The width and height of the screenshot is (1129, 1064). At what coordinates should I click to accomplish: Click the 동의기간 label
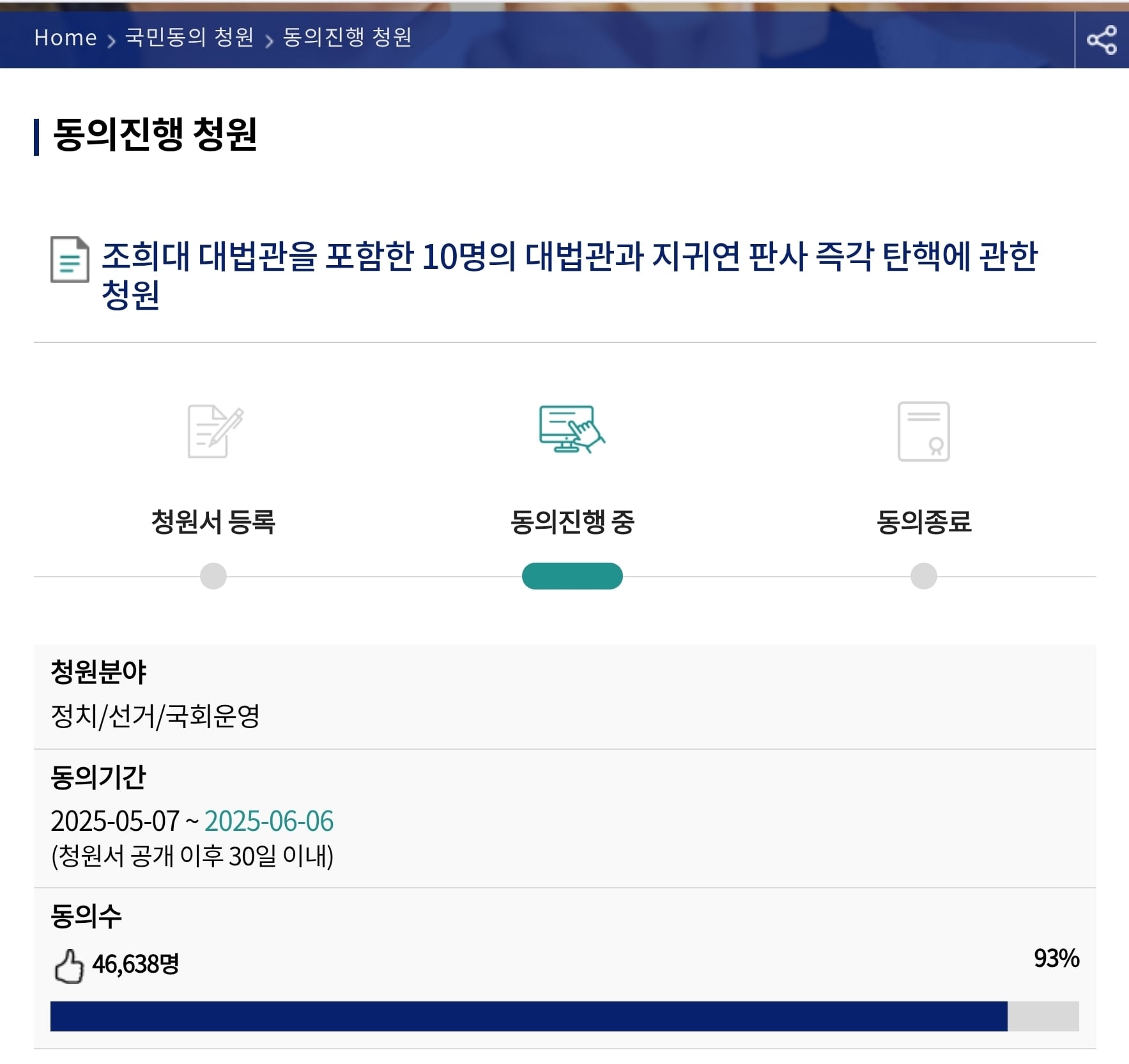[x=98, y=777]
